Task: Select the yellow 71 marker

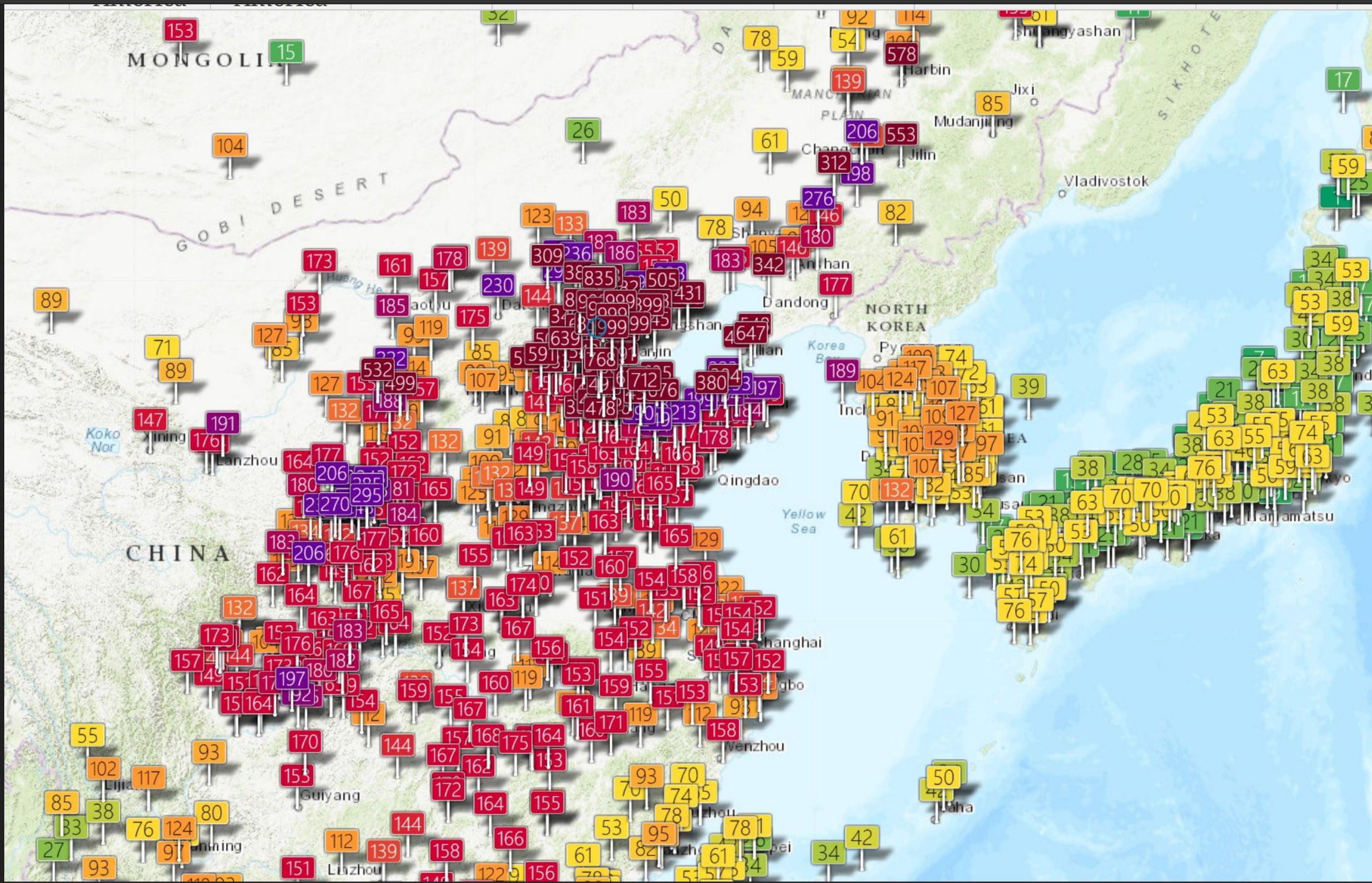Action: click(162, 347)
